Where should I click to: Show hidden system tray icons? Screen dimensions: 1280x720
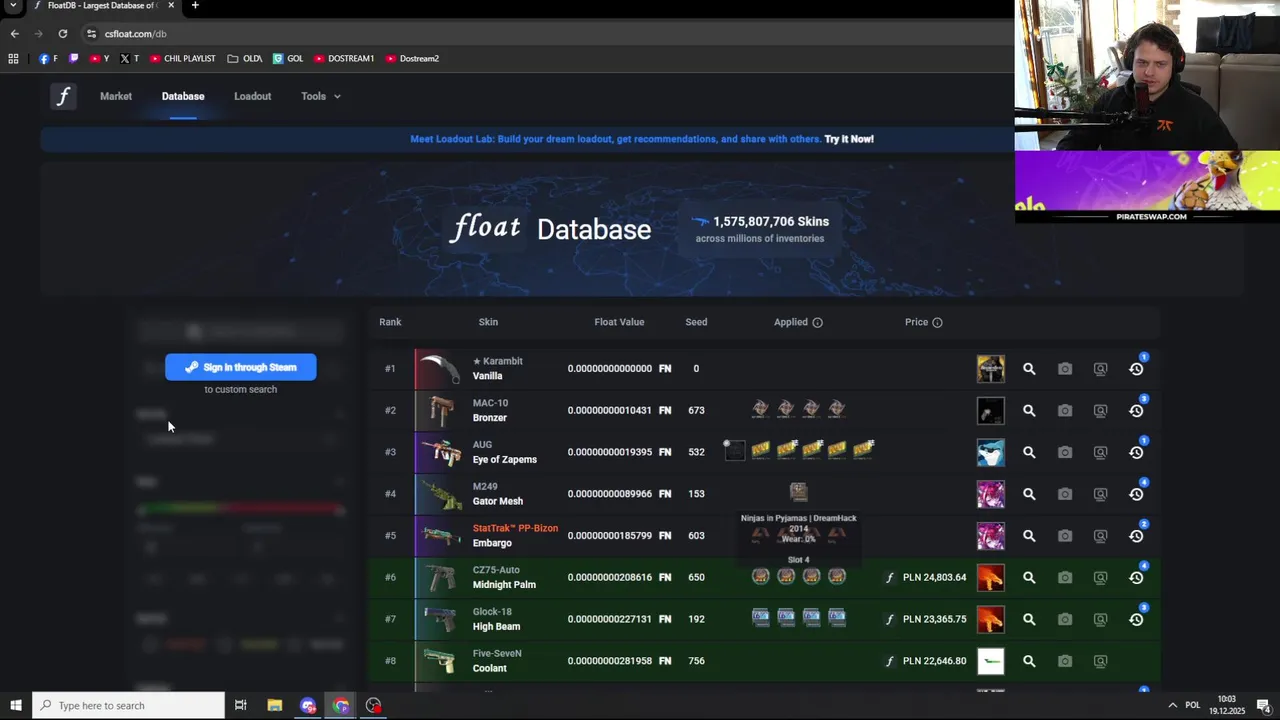[1172, 705]
